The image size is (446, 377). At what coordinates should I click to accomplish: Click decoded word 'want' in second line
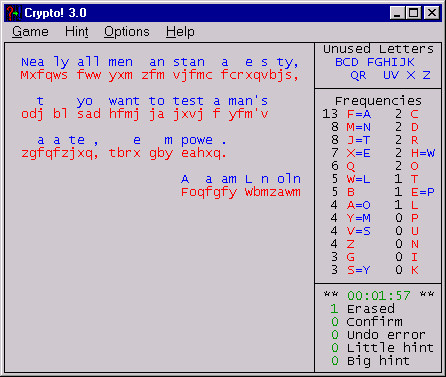pyautogui.click(x=124, y=101)
